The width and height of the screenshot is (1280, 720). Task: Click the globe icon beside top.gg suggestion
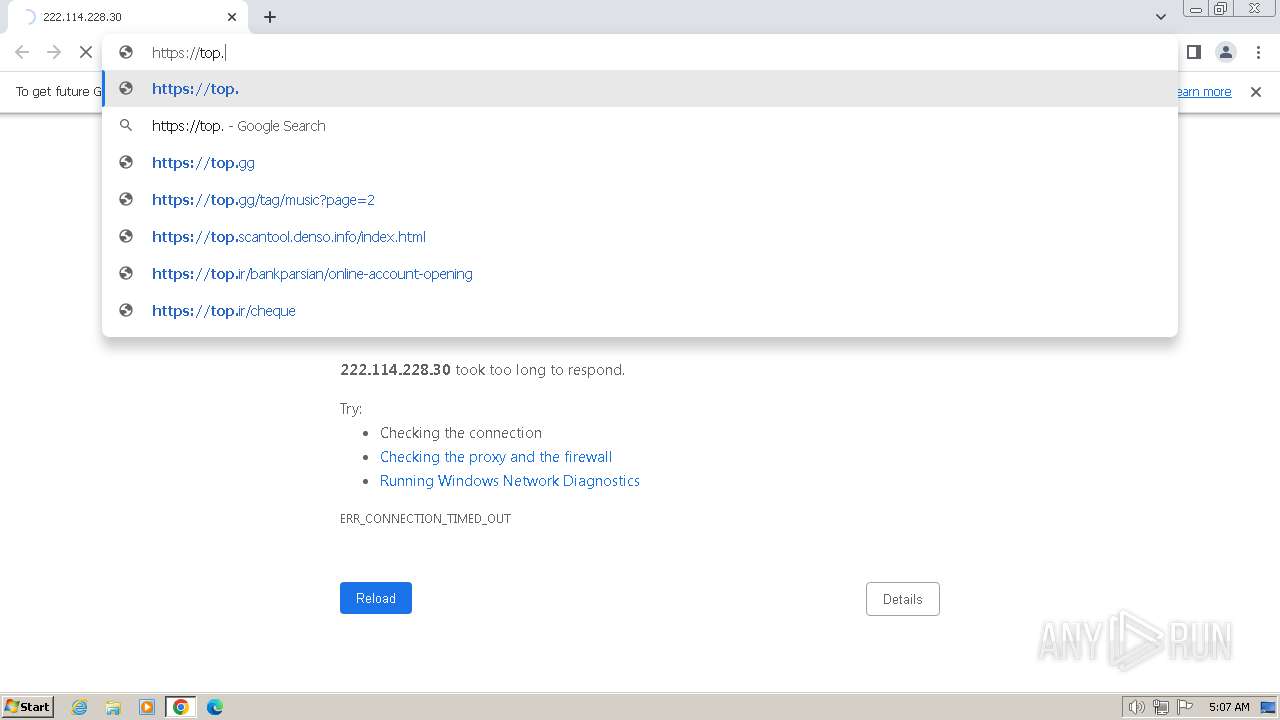(x=126, y=163)
